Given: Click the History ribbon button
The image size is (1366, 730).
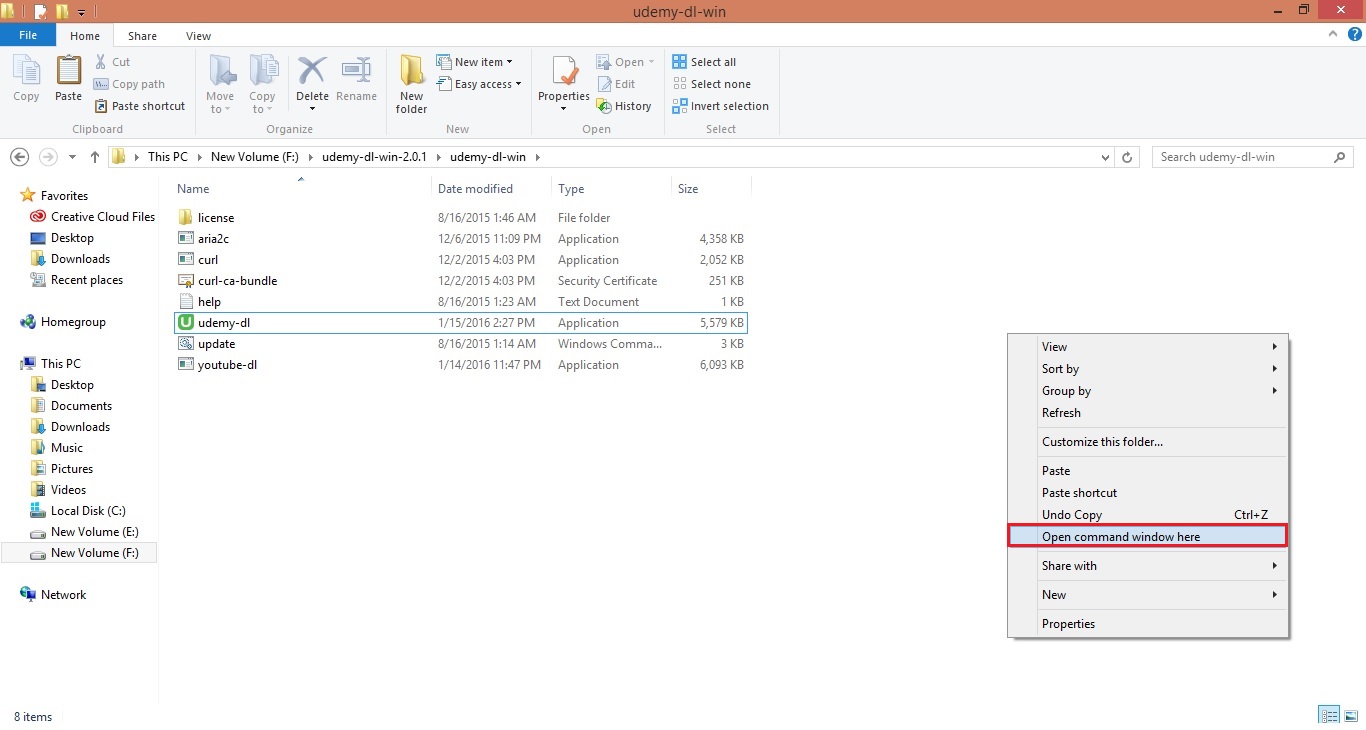Looking at the screenshot, I should click(x=624, y=106).
